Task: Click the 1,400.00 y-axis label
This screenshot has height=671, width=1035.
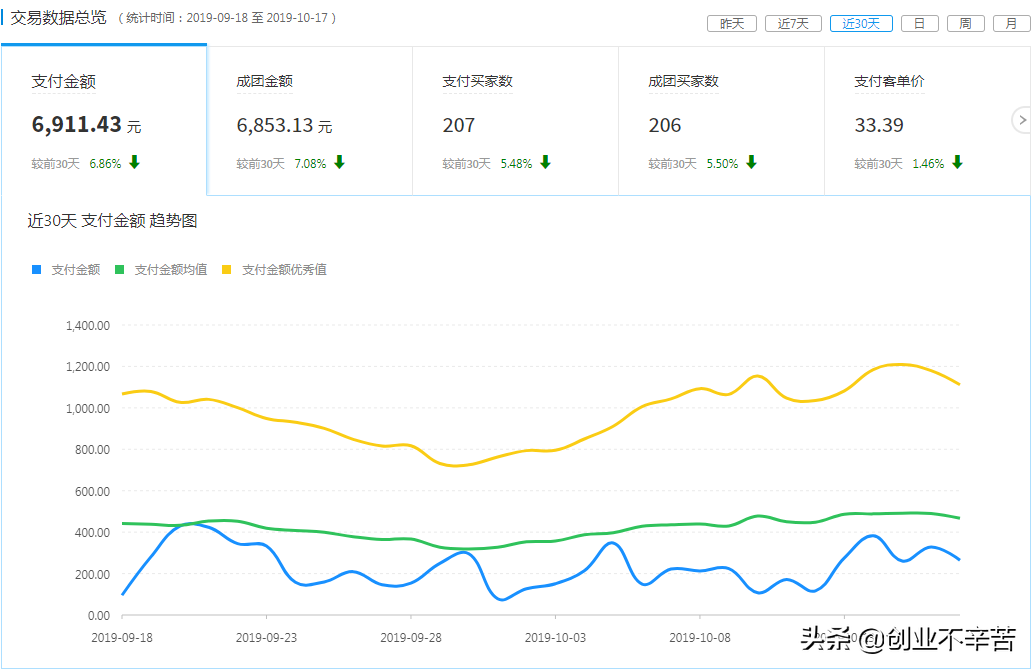Action: point(88,325)
